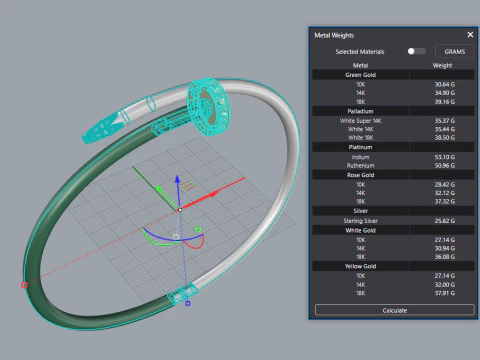Click the GRAMS unit button

point(455,51)
